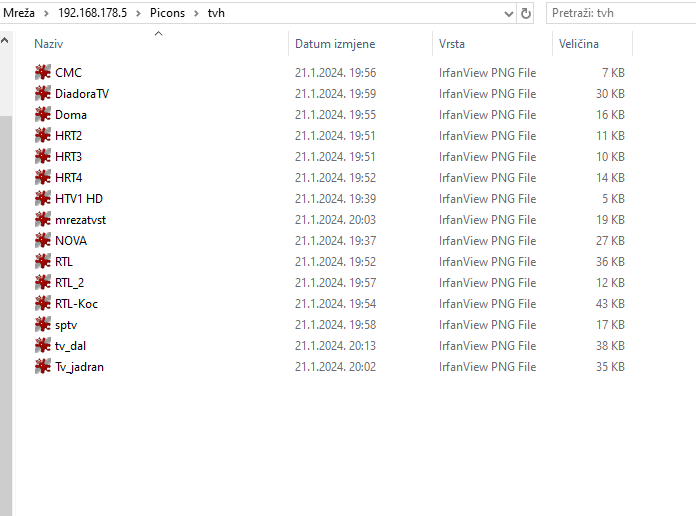696x516 pixels.
Task: Go to Mreža in the address bar
Action: click(x=19, y=13)
